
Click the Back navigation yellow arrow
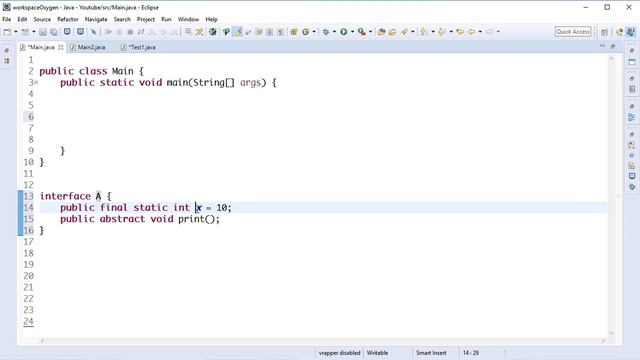(x=471, y=32)
